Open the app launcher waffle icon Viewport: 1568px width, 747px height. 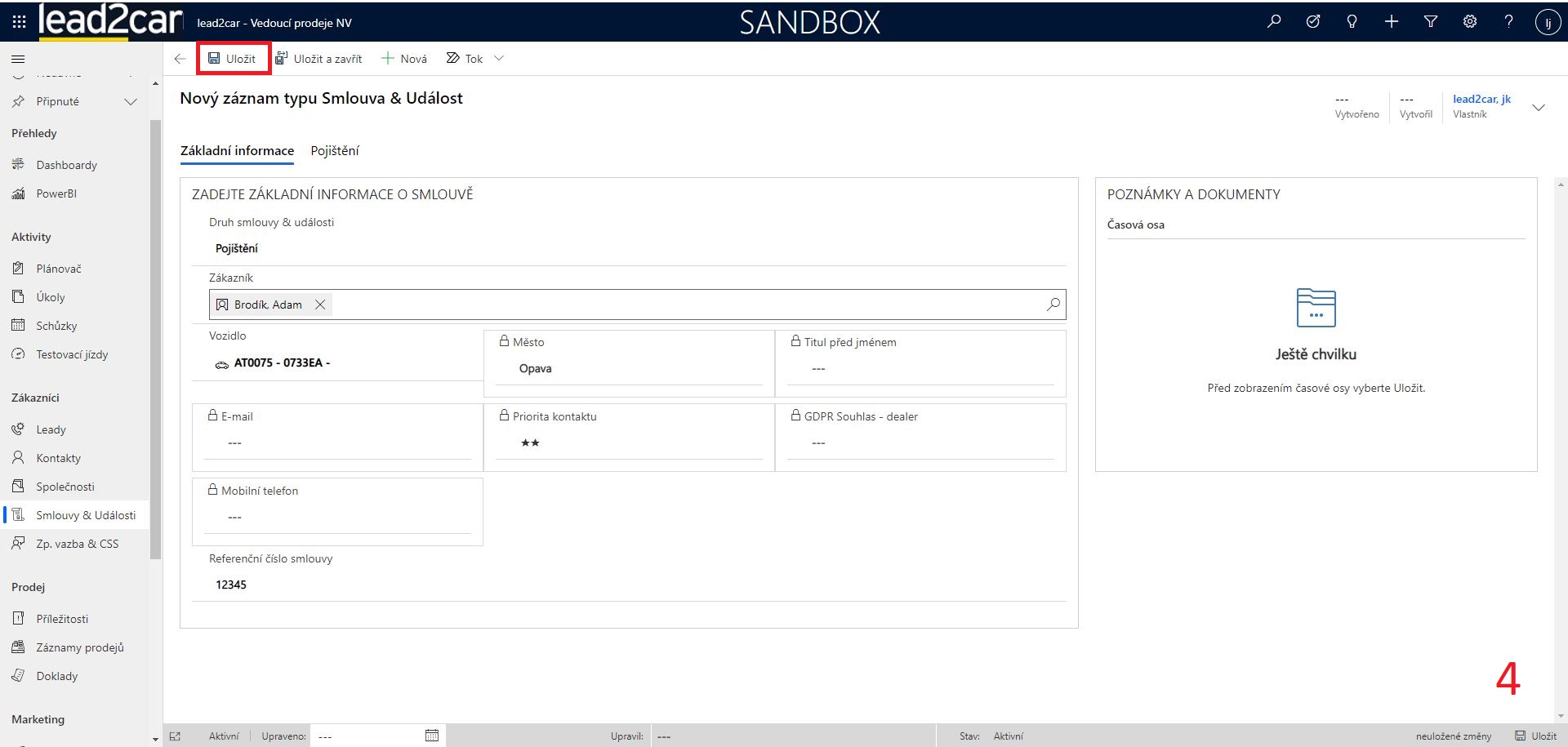[x=19, y=22]
